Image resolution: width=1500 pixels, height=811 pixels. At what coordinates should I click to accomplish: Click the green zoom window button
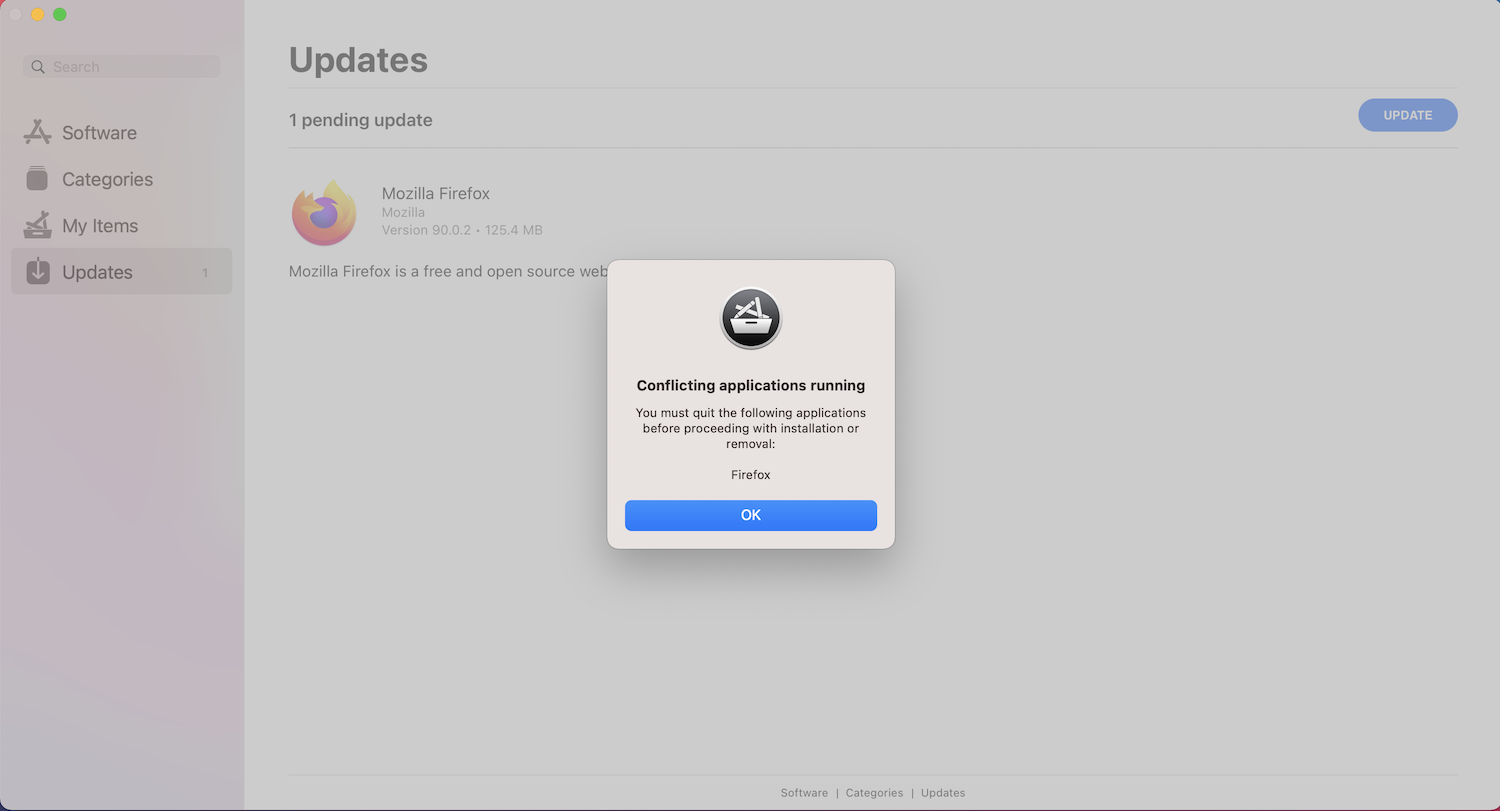(60, 14)
